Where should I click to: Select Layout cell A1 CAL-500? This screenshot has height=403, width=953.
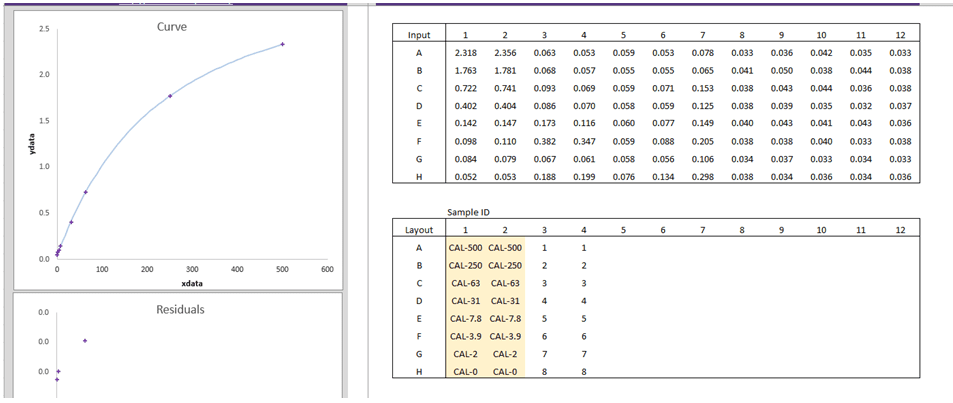465,247
